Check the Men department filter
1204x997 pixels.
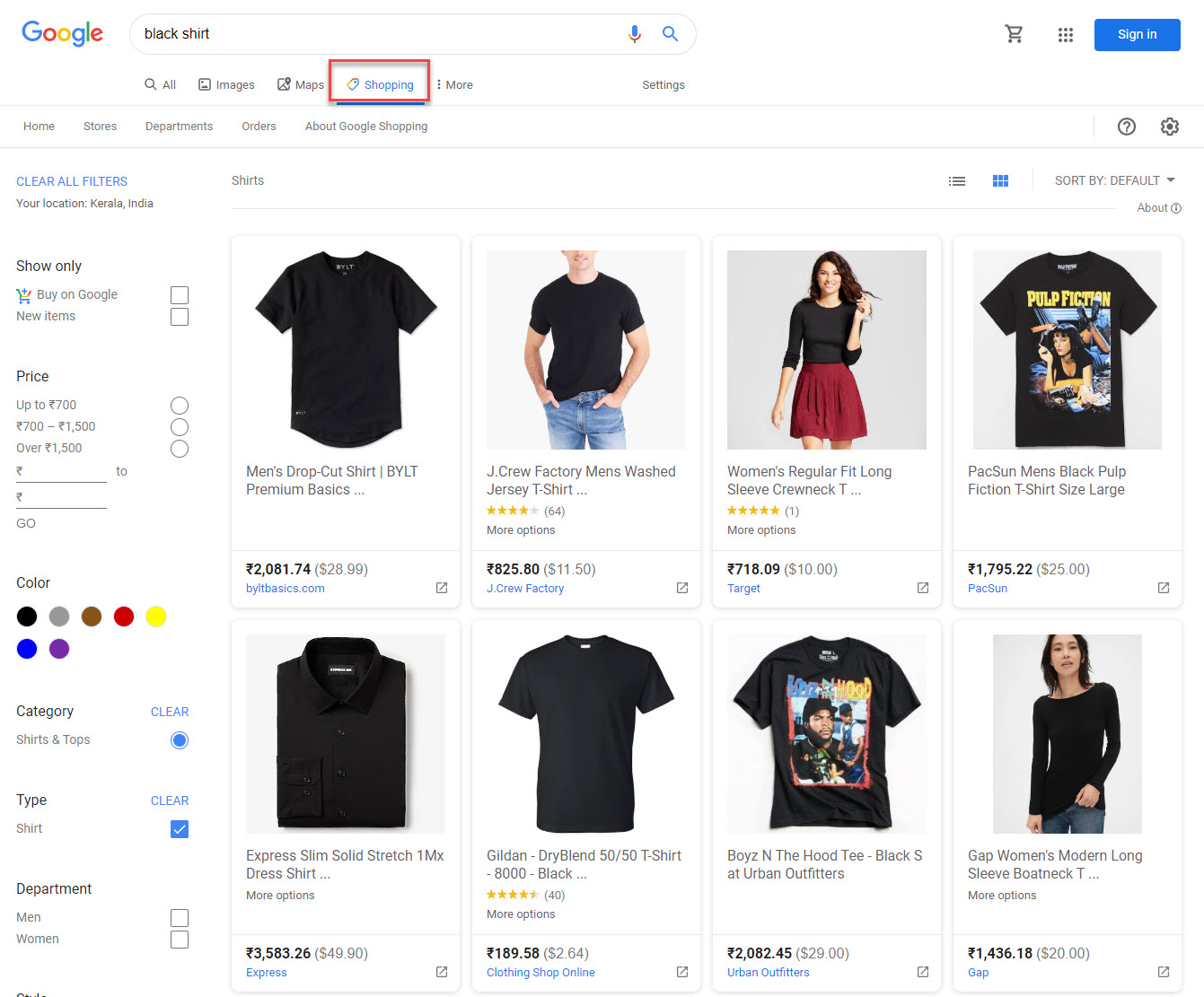pyautogui.click(x=180, y=918)
